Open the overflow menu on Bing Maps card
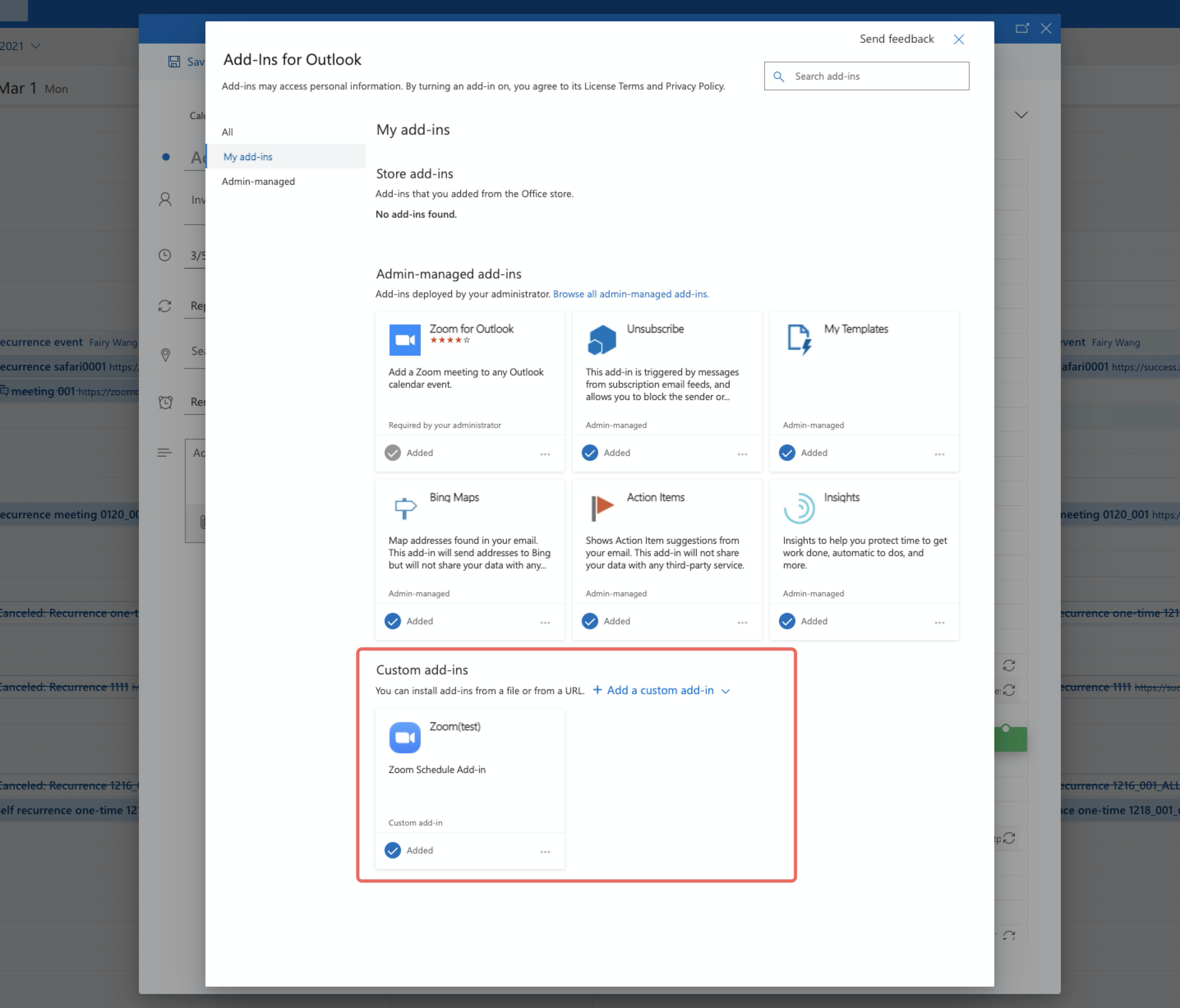The image size is (1180, 1008). coord(545,622)
